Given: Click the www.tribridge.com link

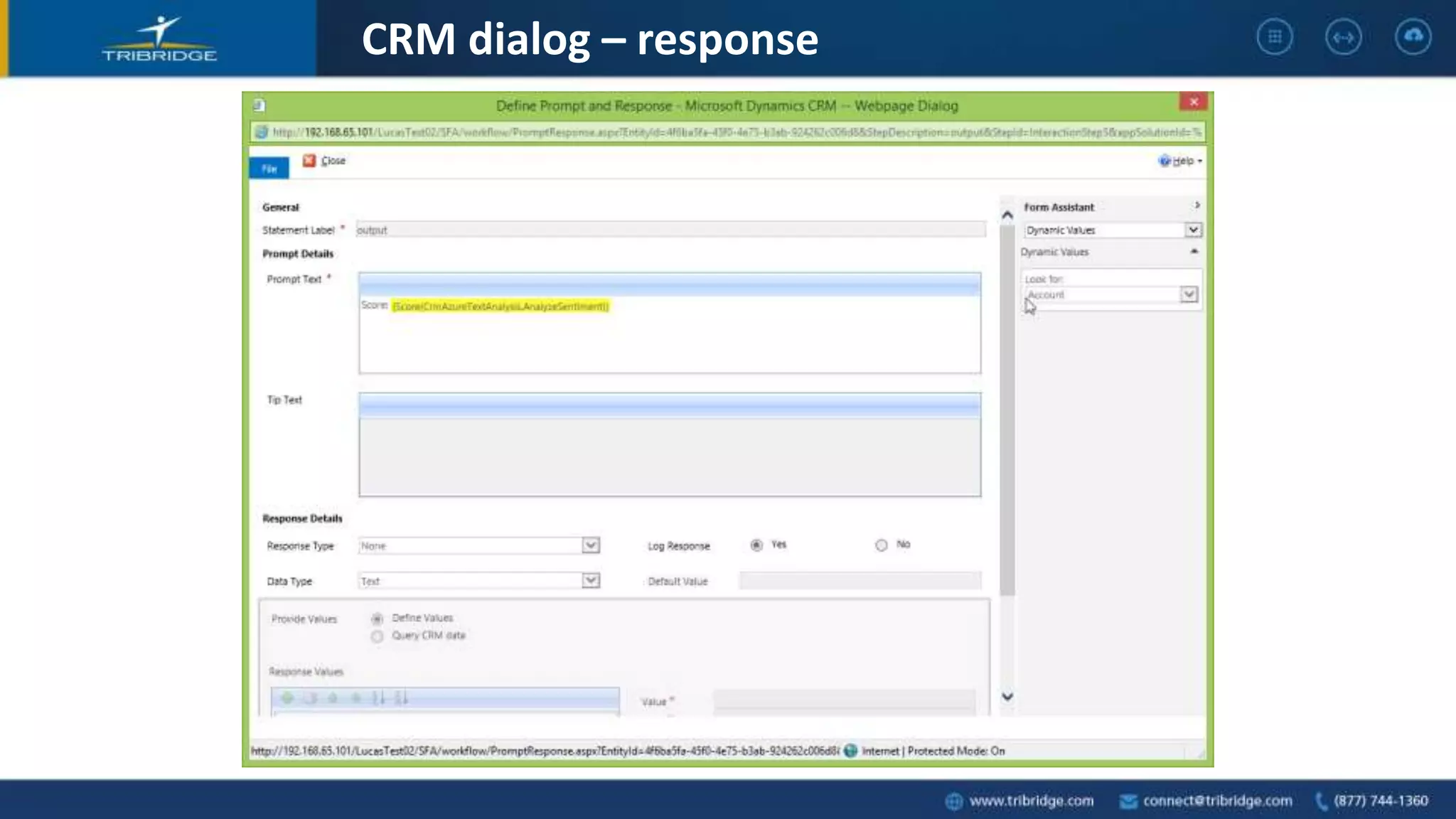Looking at the screenshot, I should [x=1031, y=801].
